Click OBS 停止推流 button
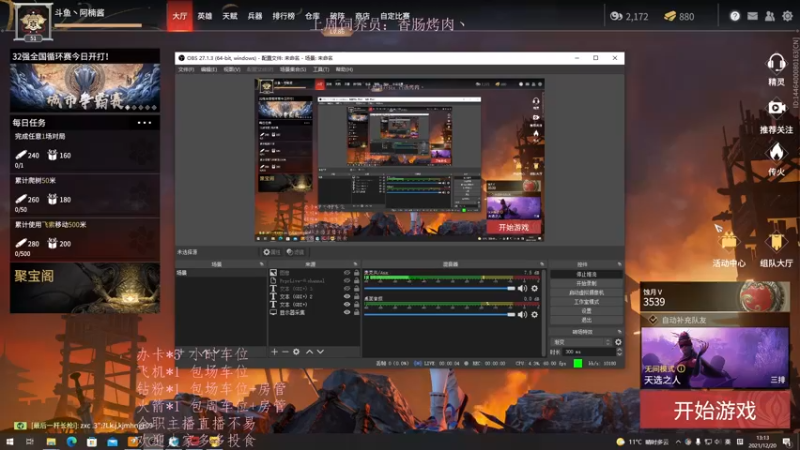The height and width of the screenshot is (450, 800). click(586, 274)
